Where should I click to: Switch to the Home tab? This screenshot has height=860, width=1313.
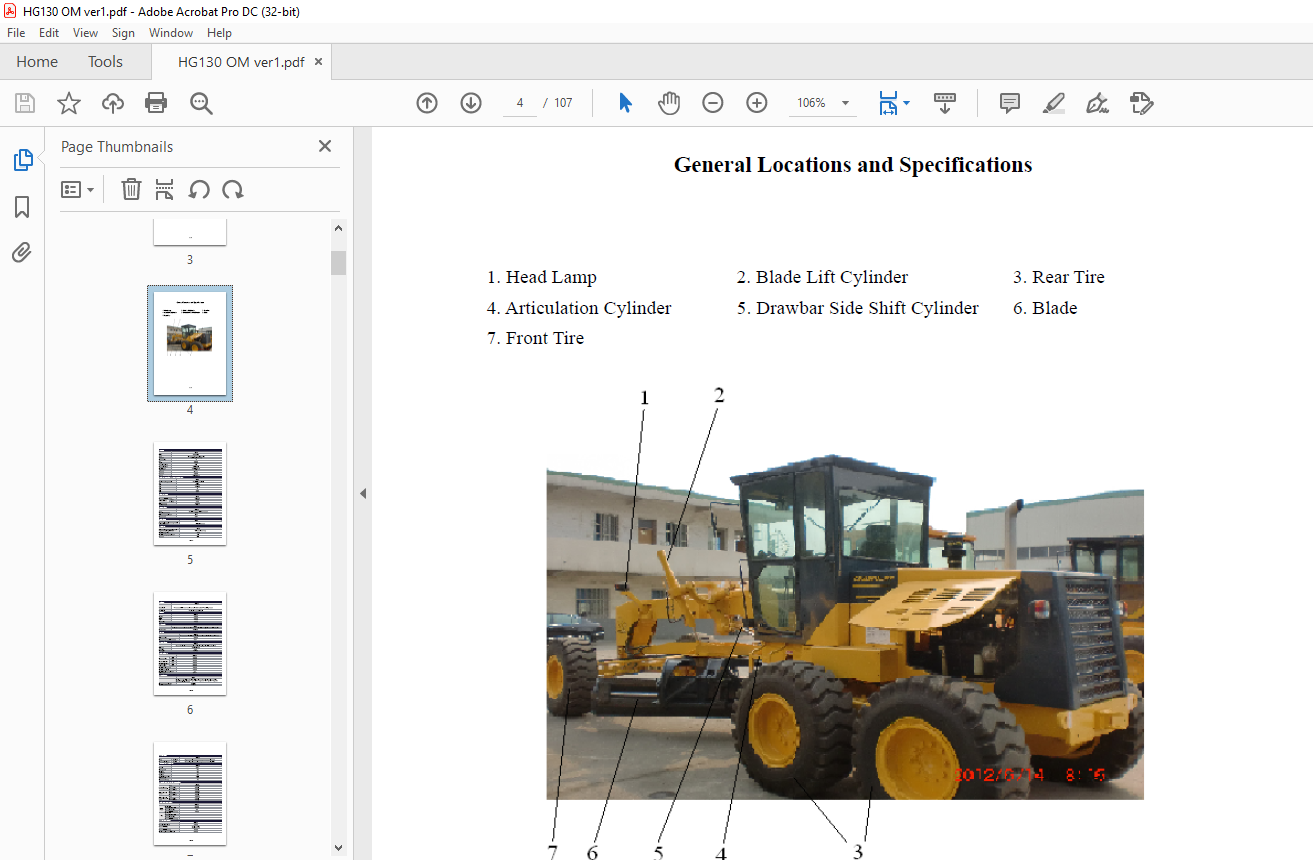[x=37, y=61]
